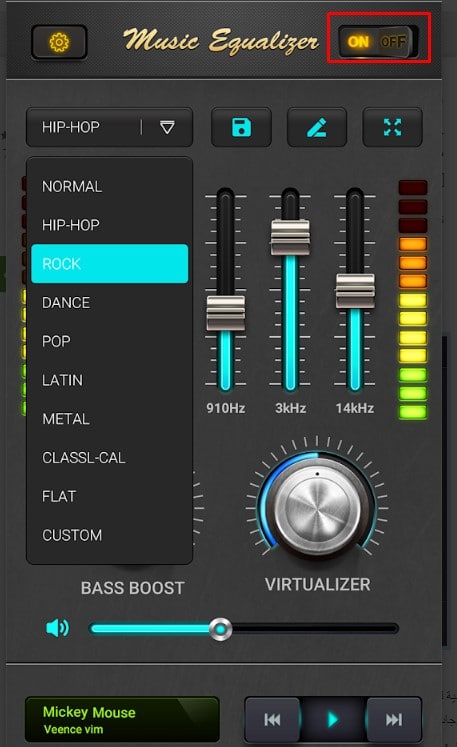Toggle the equalizer ON/OFF switch

click(x=378, y=42)
